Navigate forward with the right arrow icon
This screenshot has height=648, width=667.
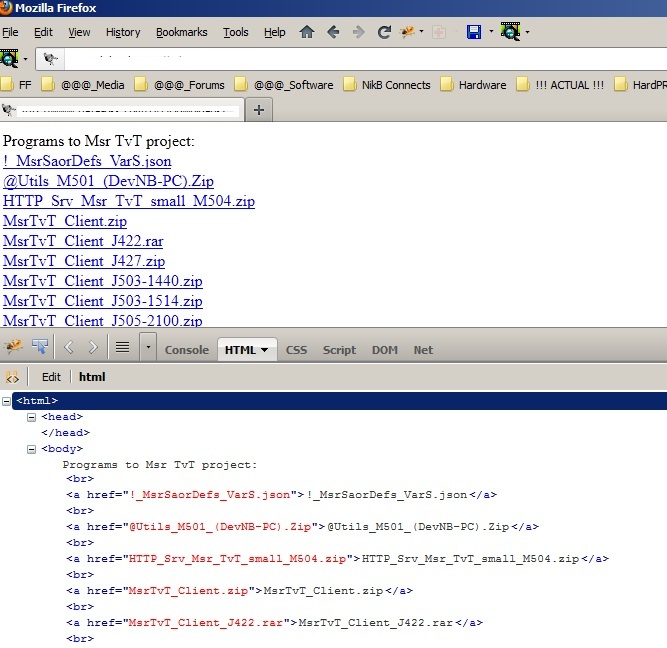tap(359, 32)
